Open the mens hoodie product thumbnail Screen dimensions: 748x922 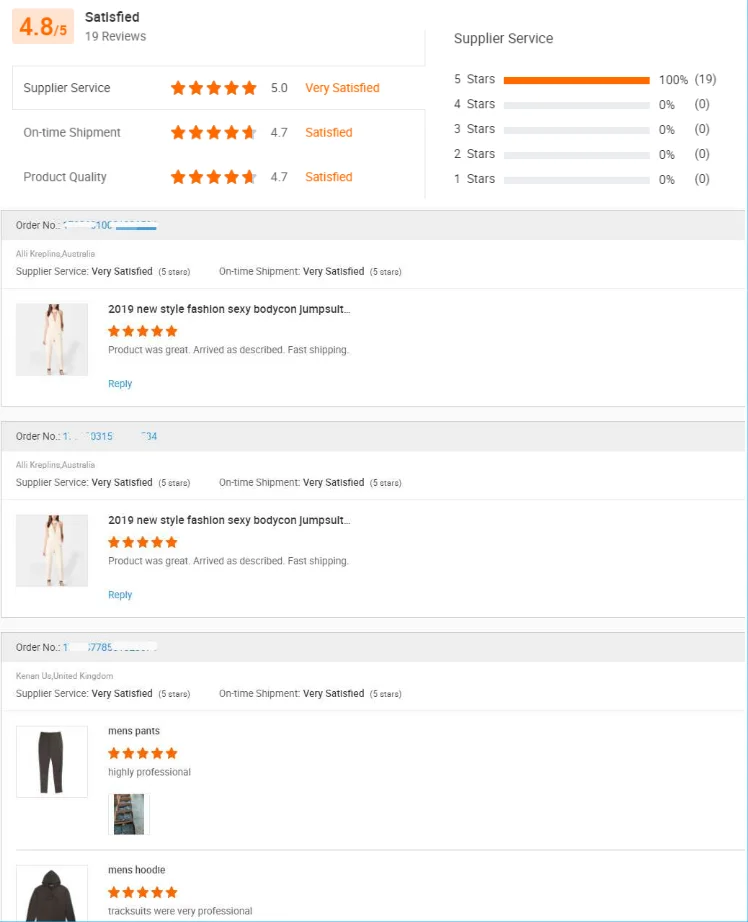click(52, 893)
